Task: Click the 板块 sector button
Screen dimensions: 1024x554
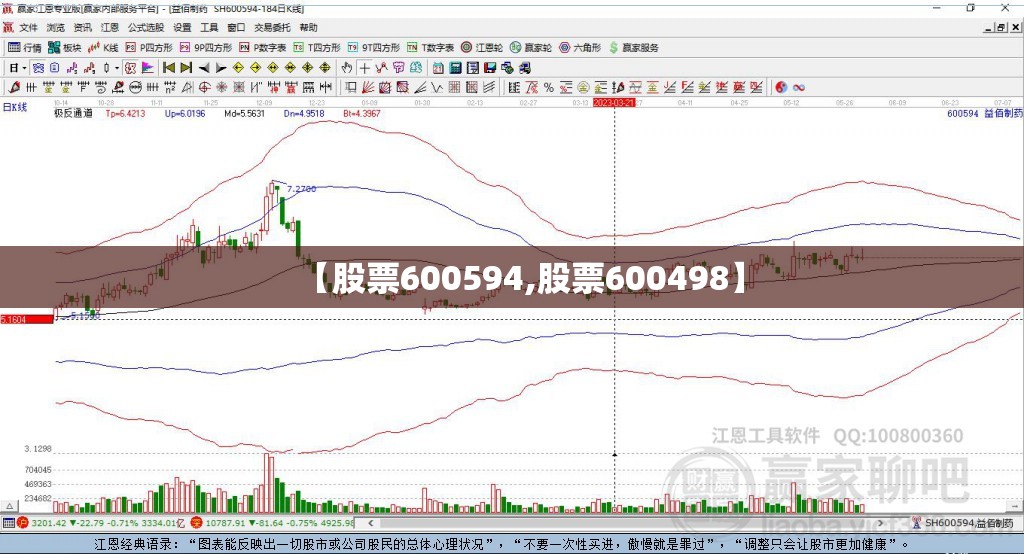Action: click(64, 48)
